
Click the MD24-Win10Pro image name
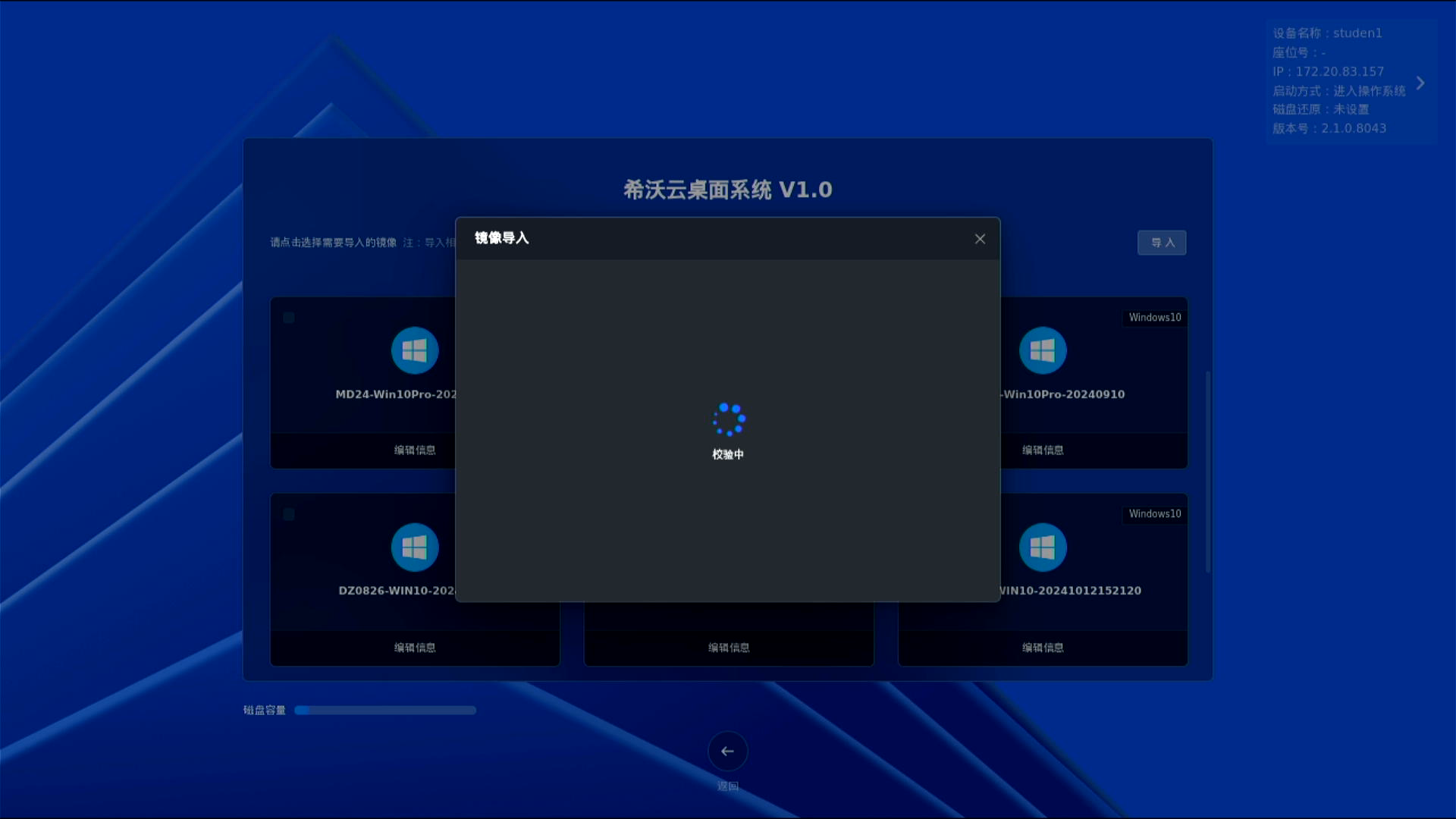point(396,394)
